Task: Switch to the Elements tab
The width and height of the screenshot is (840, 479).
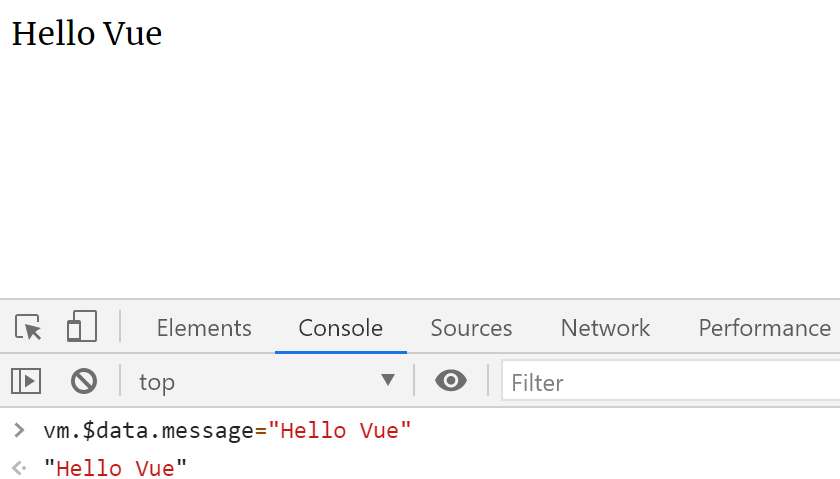Action: tap(204, 328)
